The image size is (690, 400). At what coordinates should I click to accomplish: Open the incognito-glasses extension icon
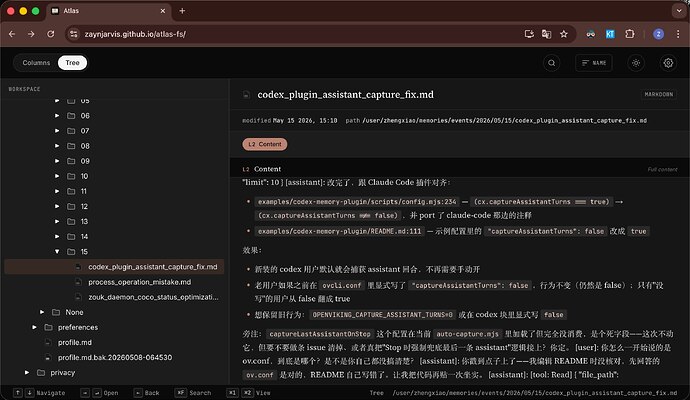[591, 34]
